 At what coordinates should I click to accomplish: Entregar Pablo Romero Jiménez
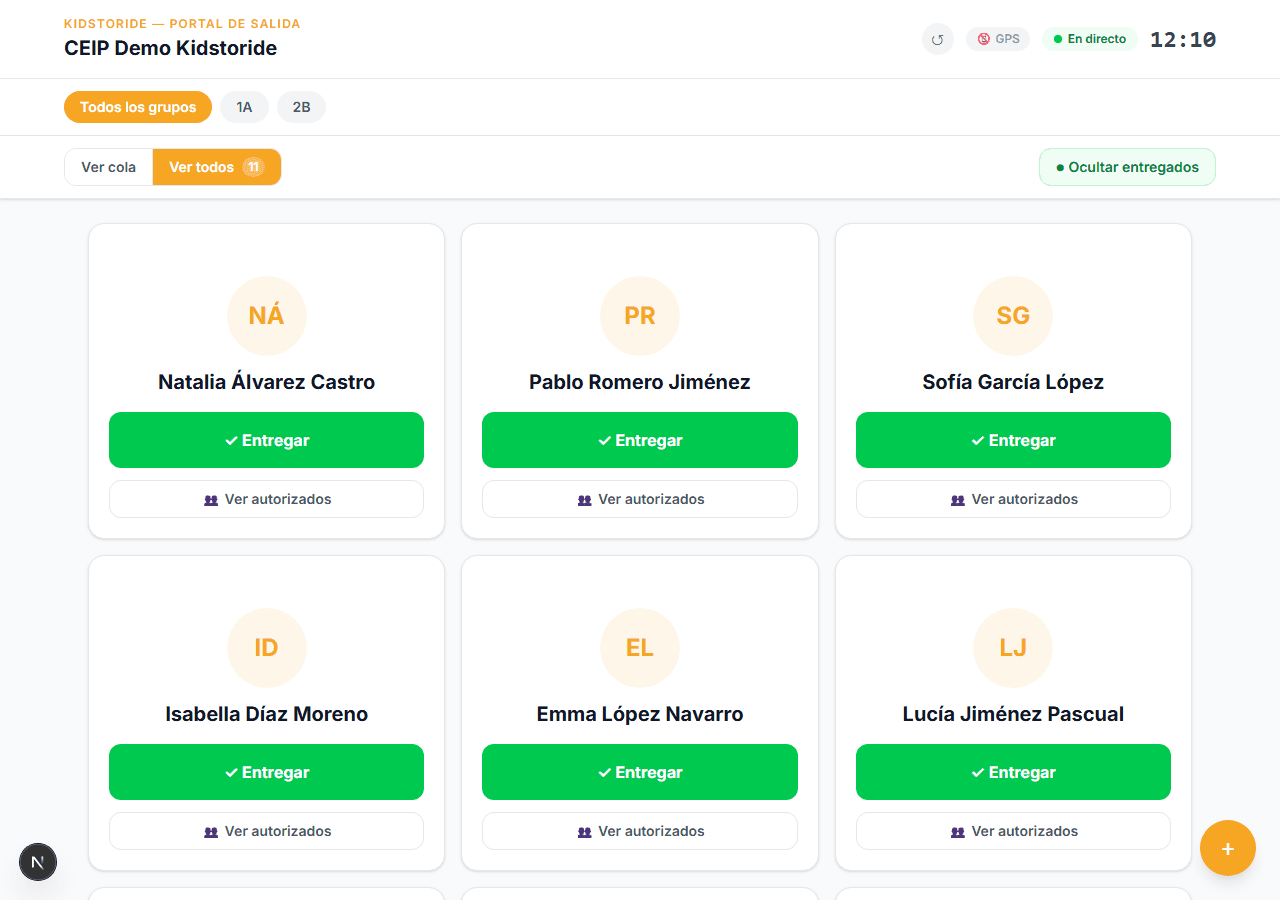[640, 440]
